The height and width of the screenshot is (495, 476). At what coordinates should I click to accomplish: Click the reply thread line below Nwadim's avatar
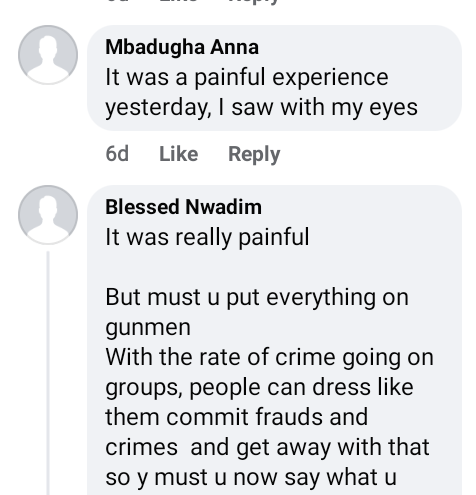[48, 373]
